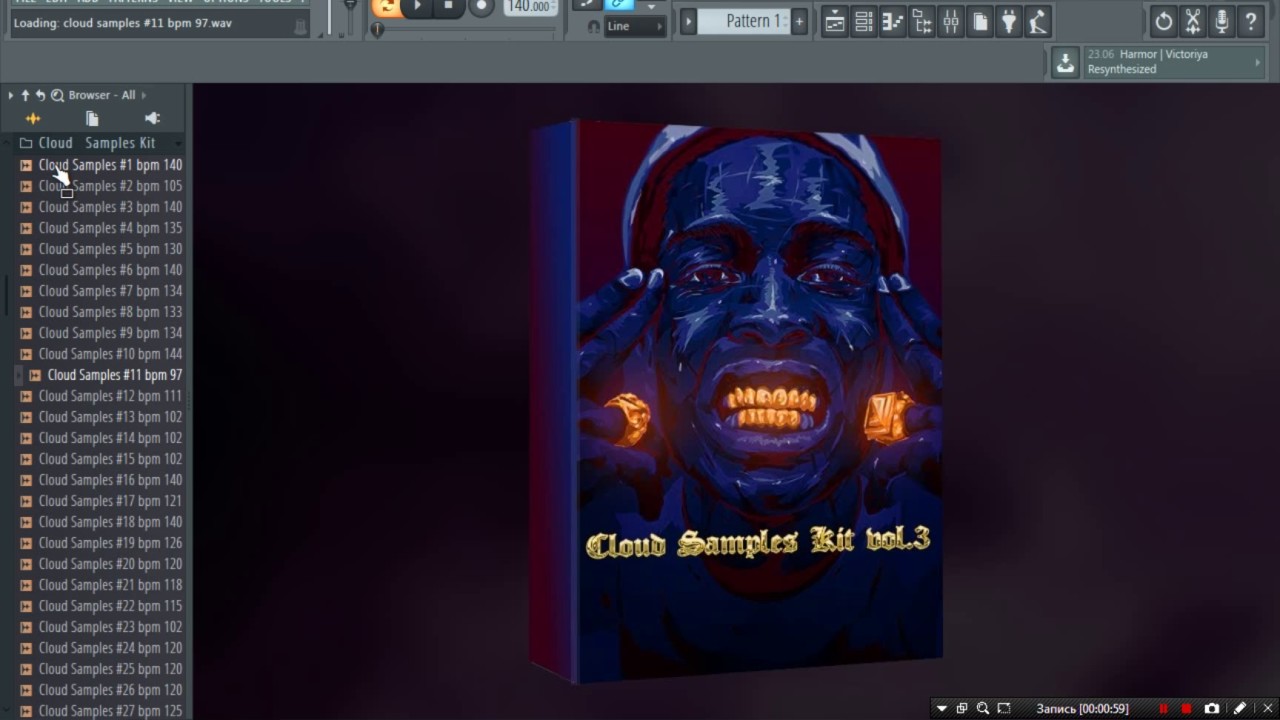Pause the screen recording

[1163, 708]
